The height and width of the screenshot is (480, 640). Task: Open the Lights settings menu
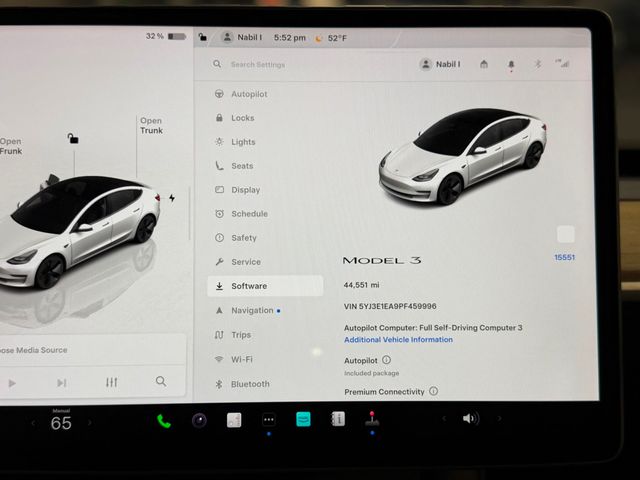click(235, 142)
